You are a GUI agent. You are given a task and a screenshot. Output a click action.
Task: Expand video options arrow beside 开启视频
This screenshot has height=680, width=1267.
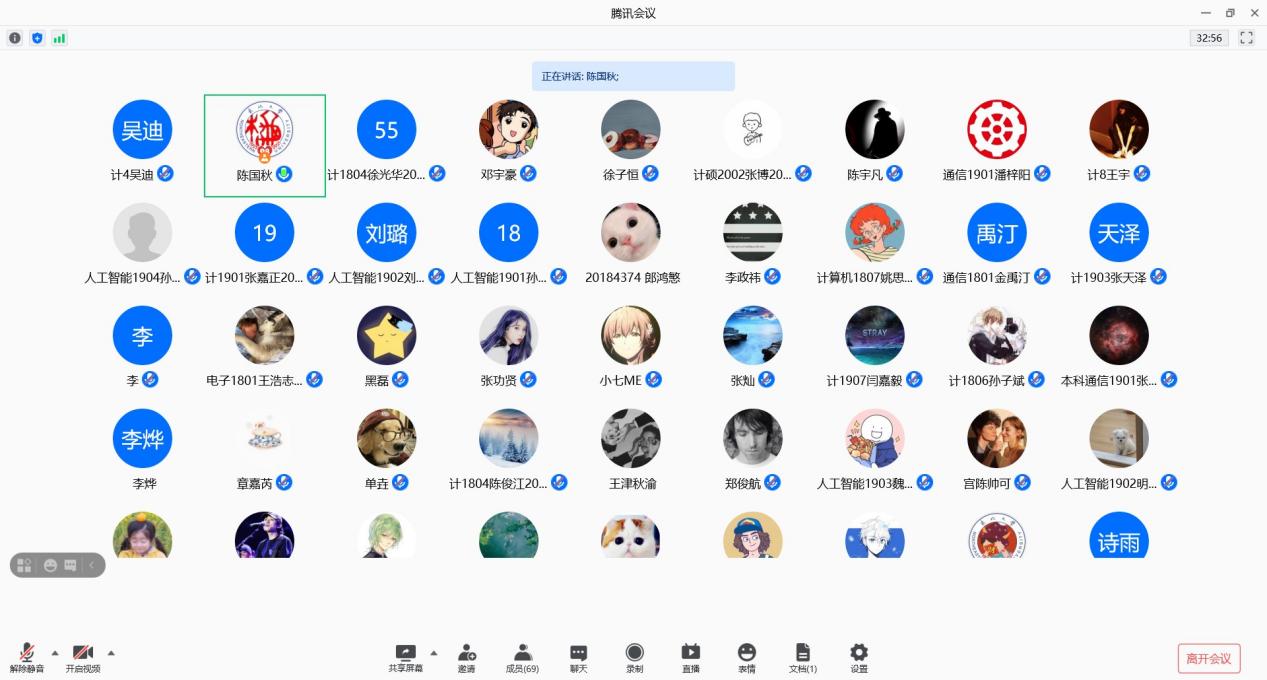111,652
